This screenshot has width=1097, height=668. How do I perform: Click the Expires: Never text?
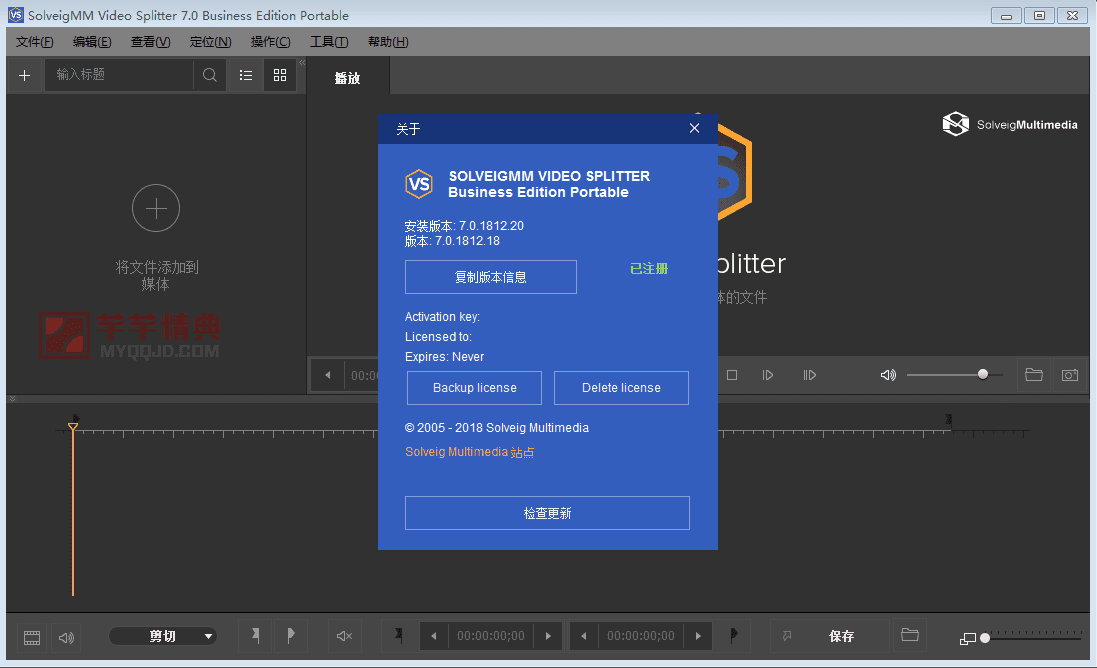(444, 357)
